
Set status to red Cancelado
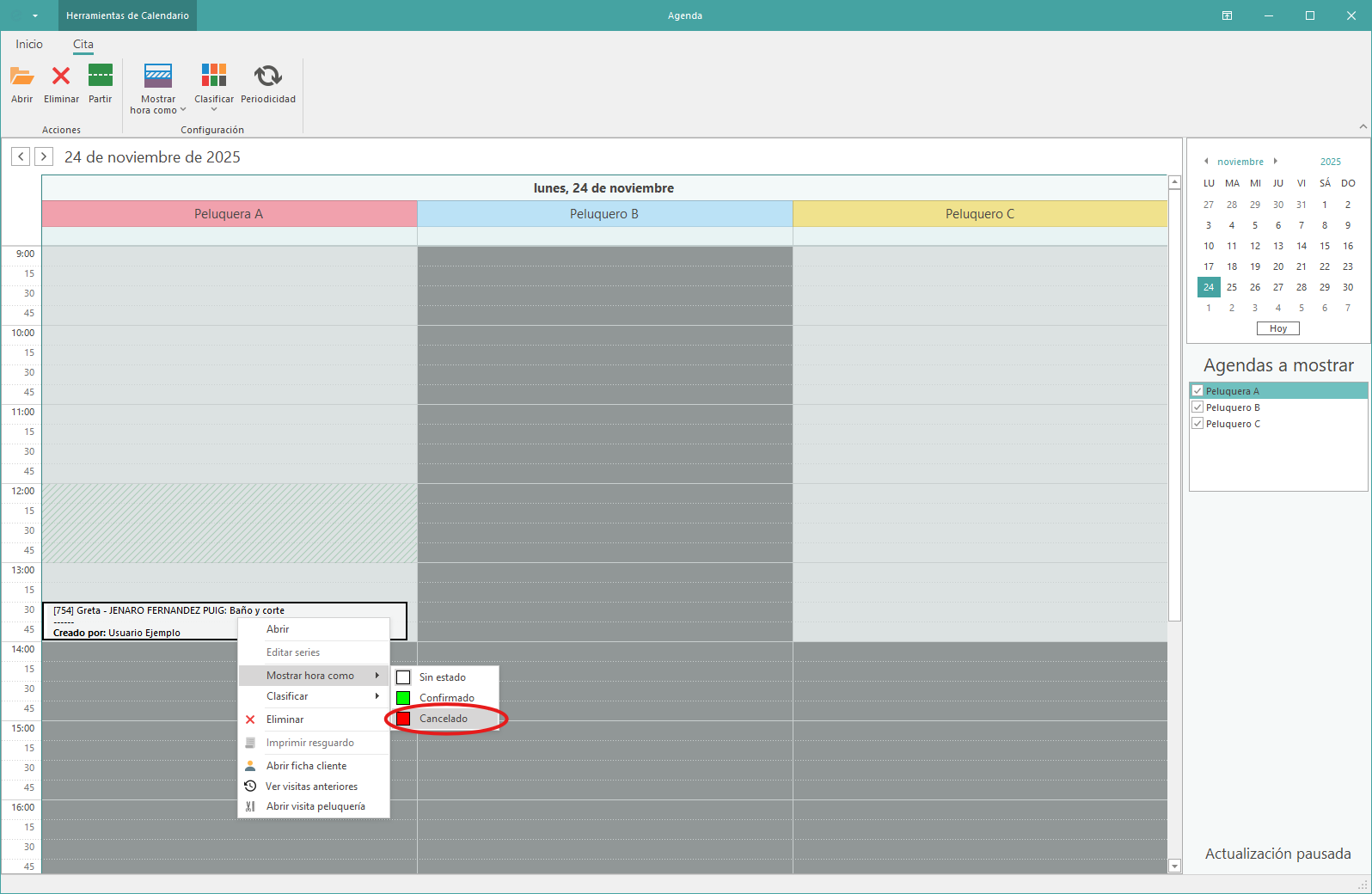(x=444, y=719)
